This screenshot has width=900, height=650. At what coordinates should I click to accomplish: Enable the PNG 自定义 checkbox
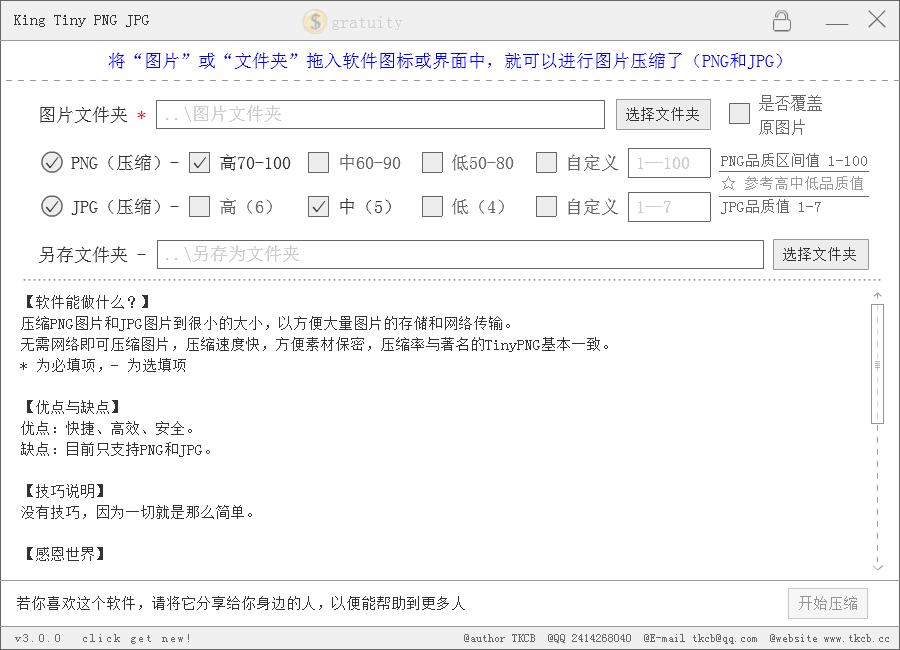[546, 162]
